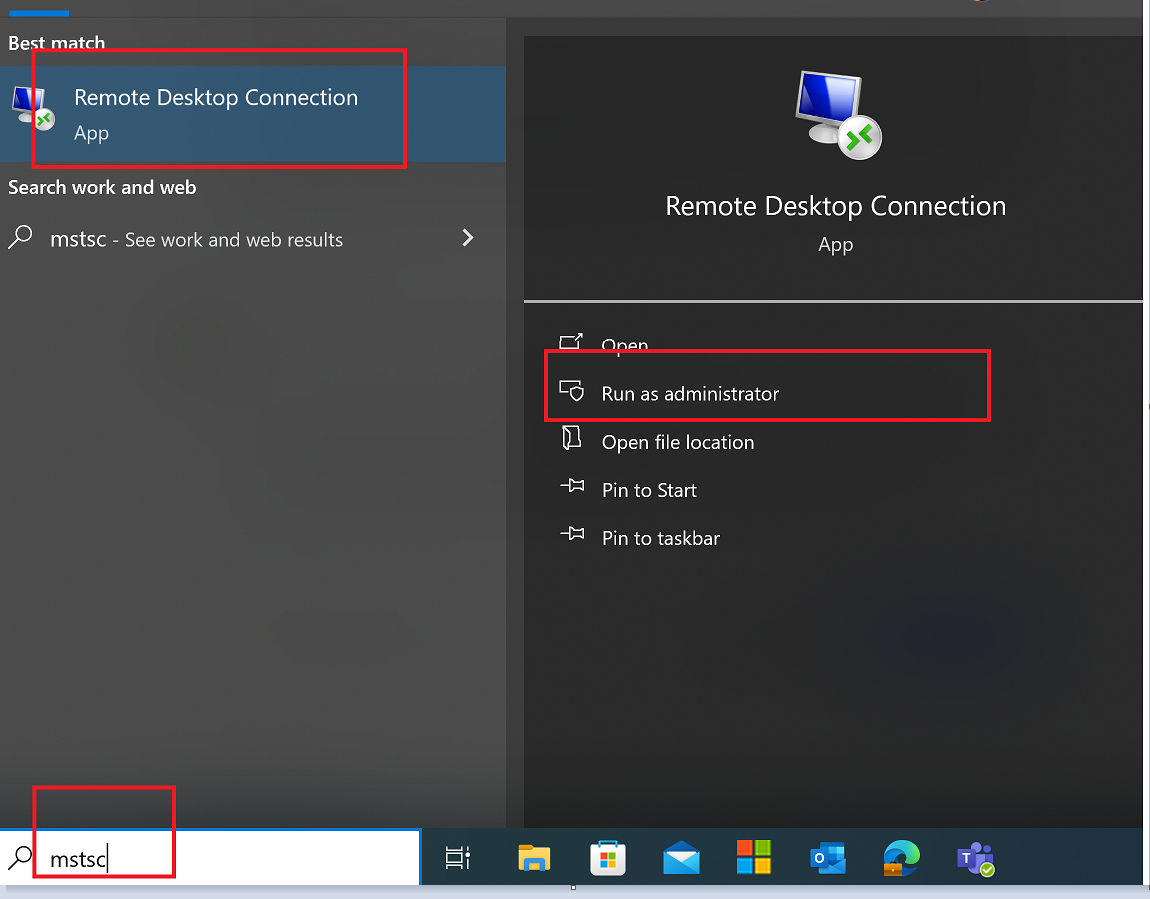Open File Explorer from the taskbar

click(534, 857)
